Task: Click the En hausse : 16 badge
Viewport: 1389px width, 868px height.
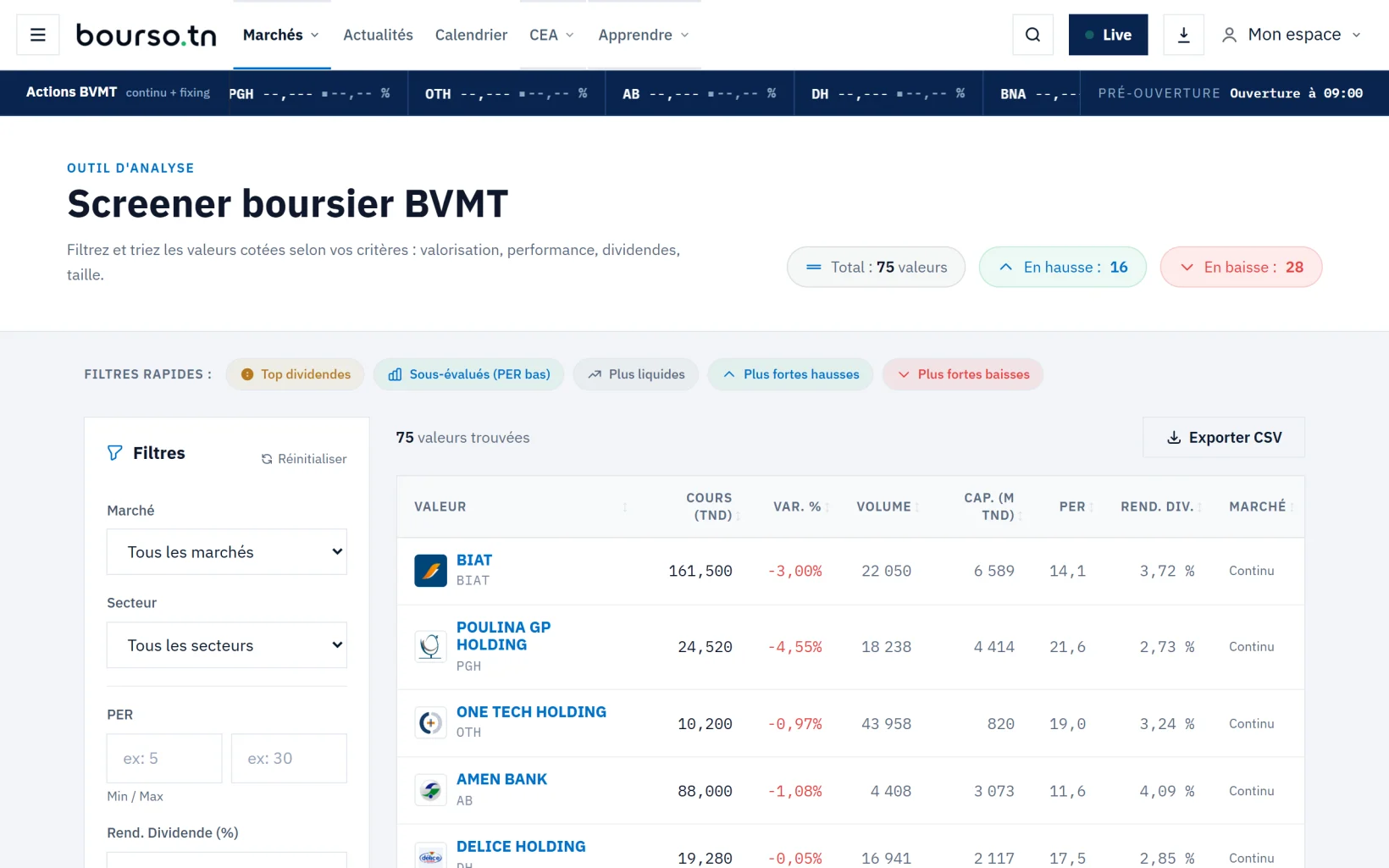Action: click(1063, 268)
